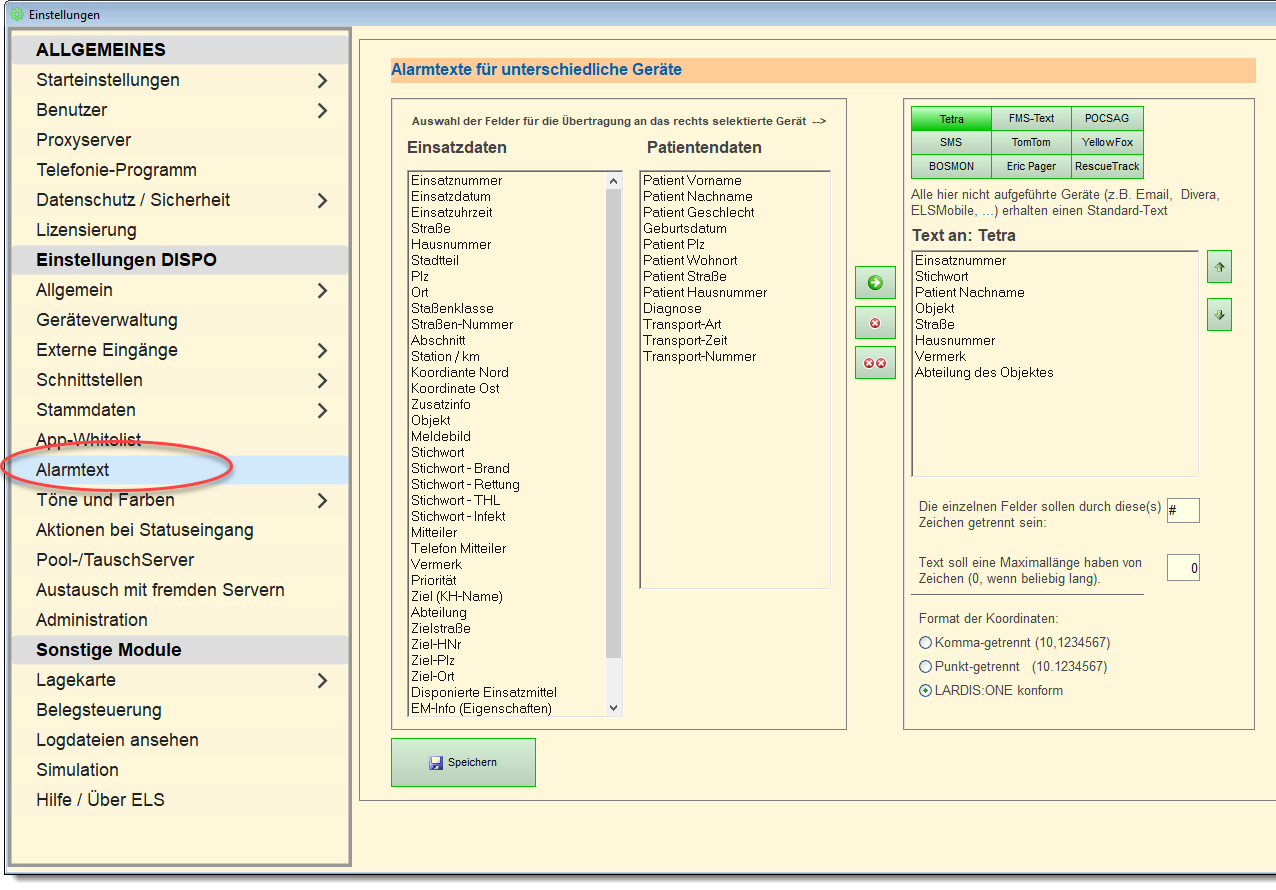Screen dimensions: 1276x890
Task: Click the green arrow add-field button
Action: 875,283
